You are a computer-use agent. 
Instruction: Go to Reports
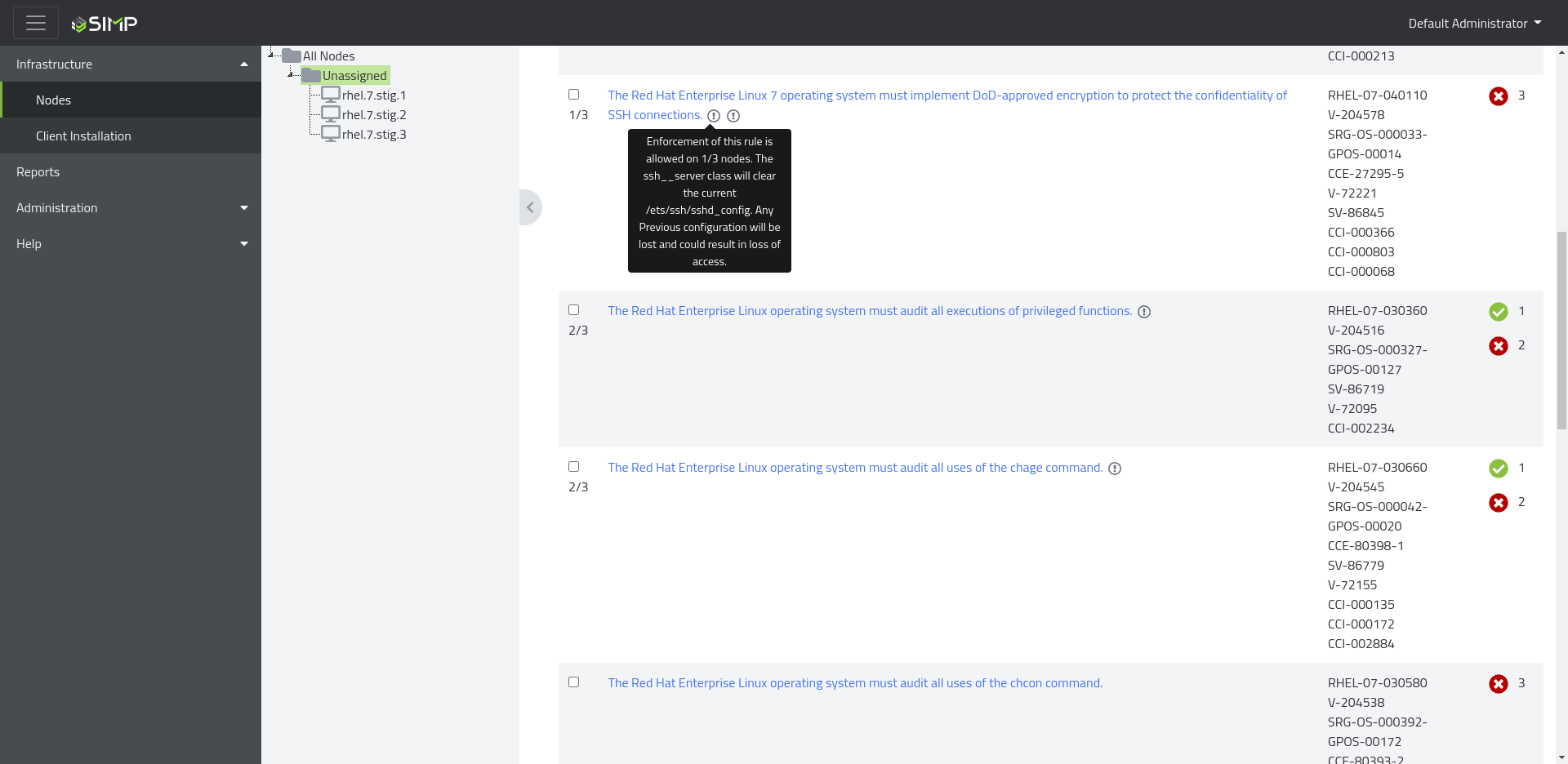(x=131, y=171)
